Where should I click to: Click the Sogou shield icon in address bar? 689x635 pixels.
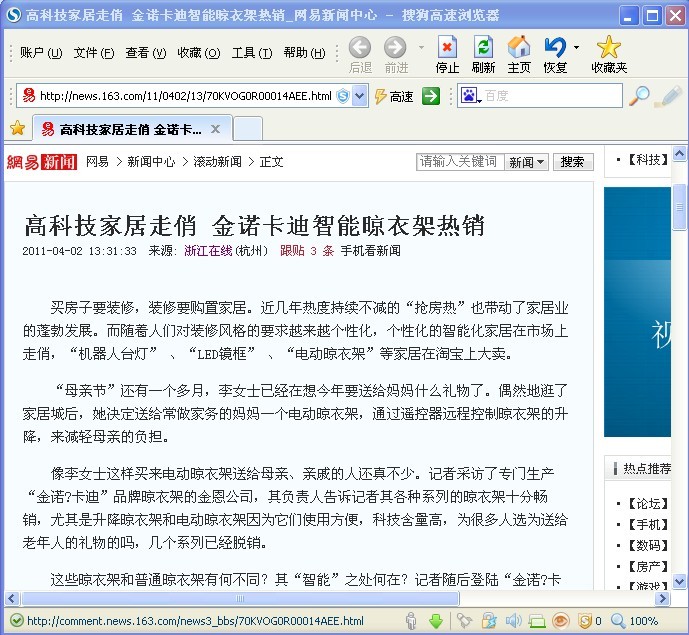pyautogui.click(x=343, y=96)
